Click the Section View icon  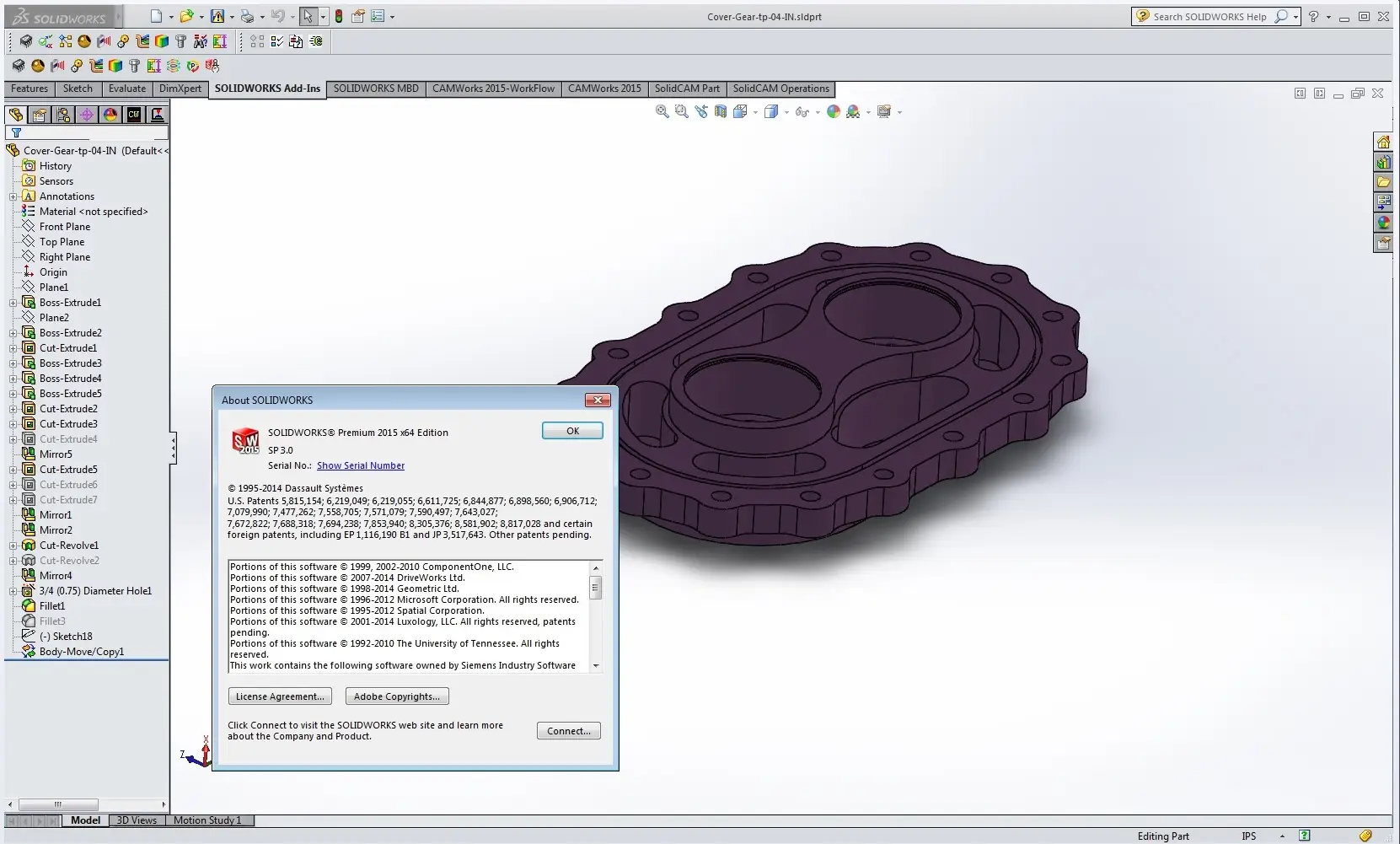tap(721, 111)
